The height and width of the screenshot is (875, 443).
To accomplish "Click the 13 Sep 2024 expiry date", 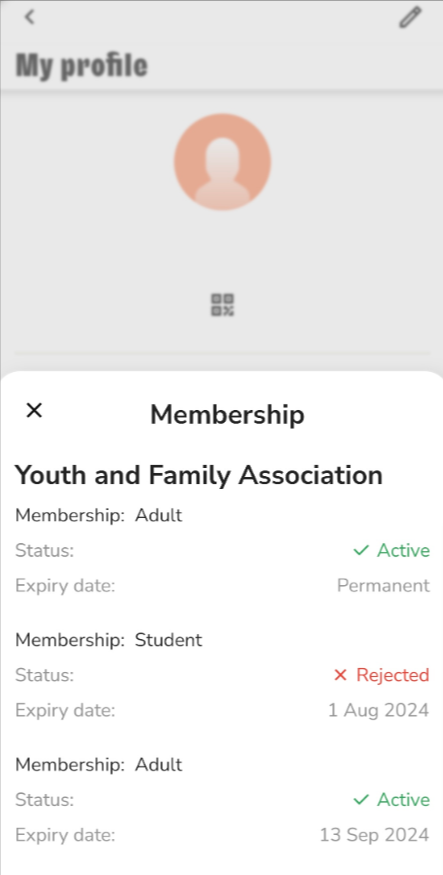I will 374,835.
